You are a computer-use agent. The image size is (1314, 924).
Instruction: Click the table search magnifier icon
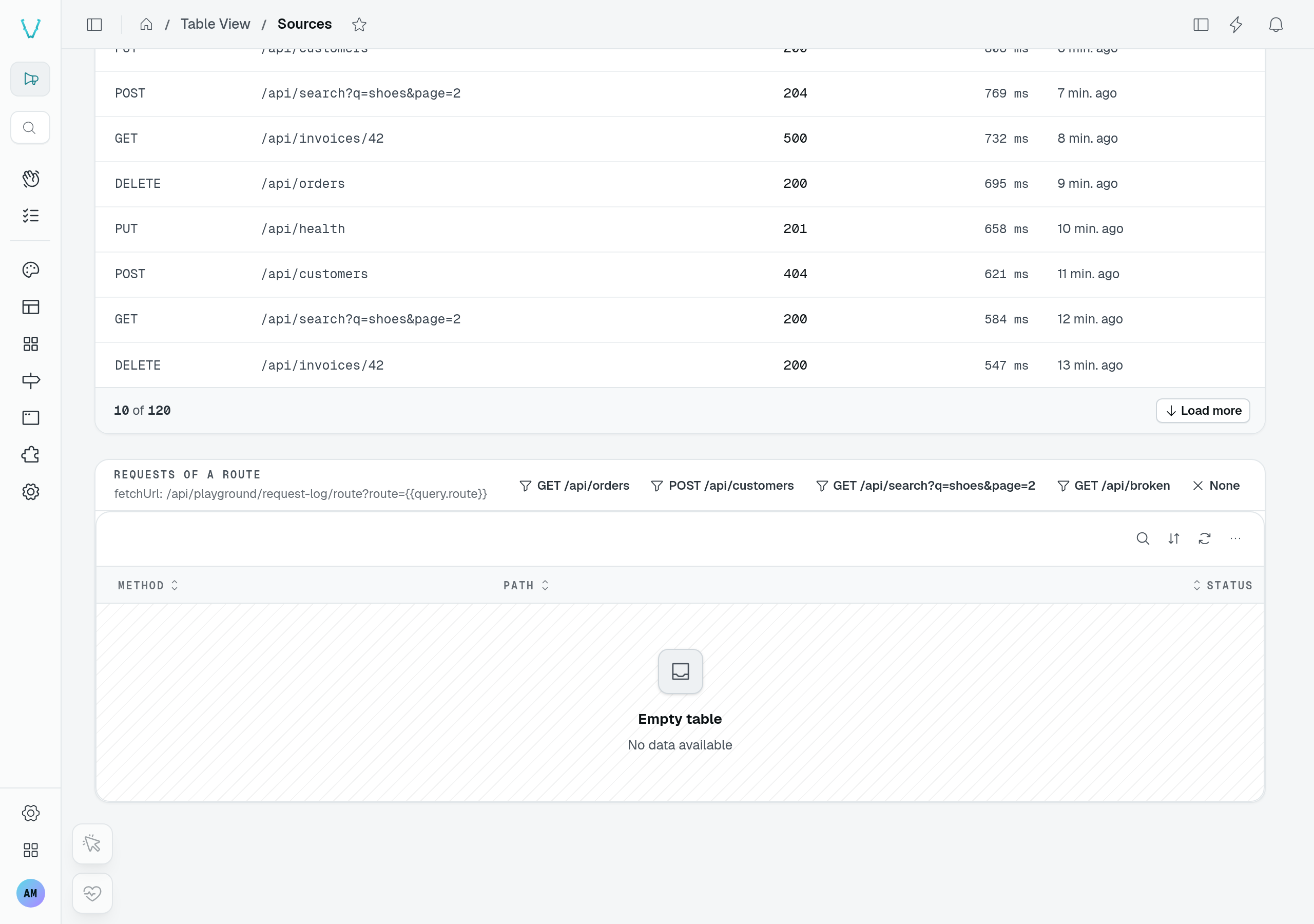click(1143, 538)
